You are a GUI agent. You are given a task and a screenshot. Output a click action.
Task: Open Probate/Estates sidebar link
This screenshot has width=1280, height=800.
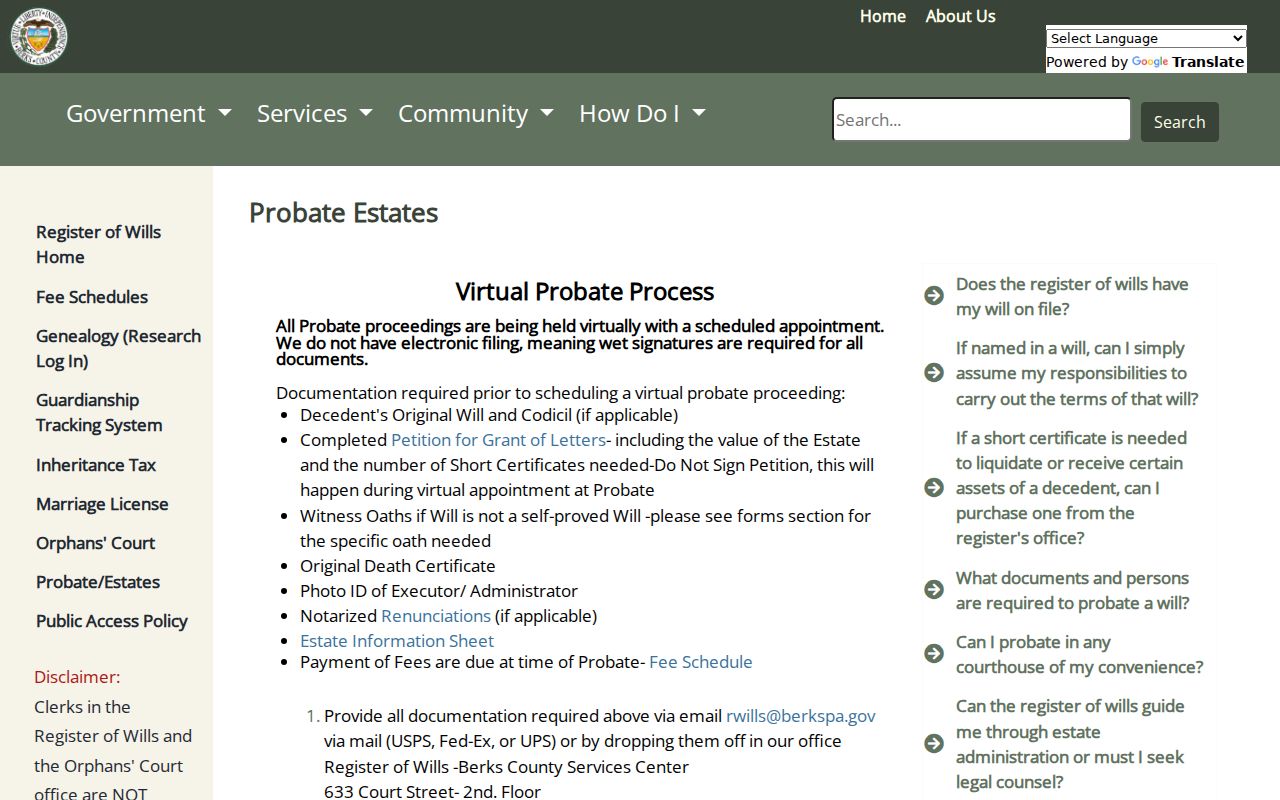pos(98,582)
